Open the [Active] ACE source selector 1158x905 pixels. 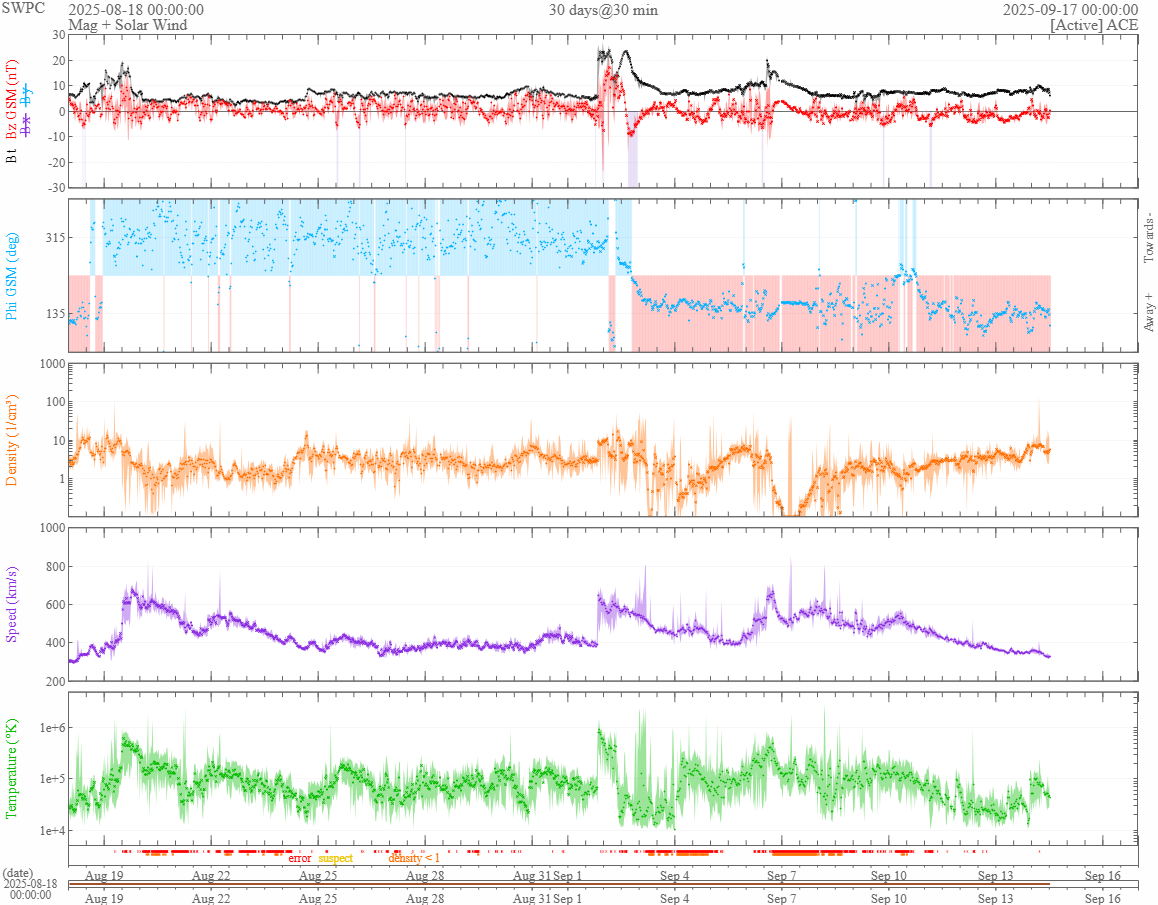[1094, 25]
